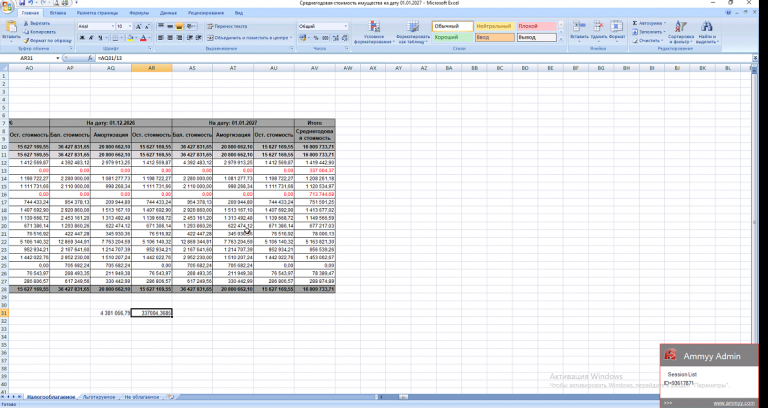Screen dimensions: 768x408
Task: Click Объединить и поместить в центре
Action: point(246,38)
